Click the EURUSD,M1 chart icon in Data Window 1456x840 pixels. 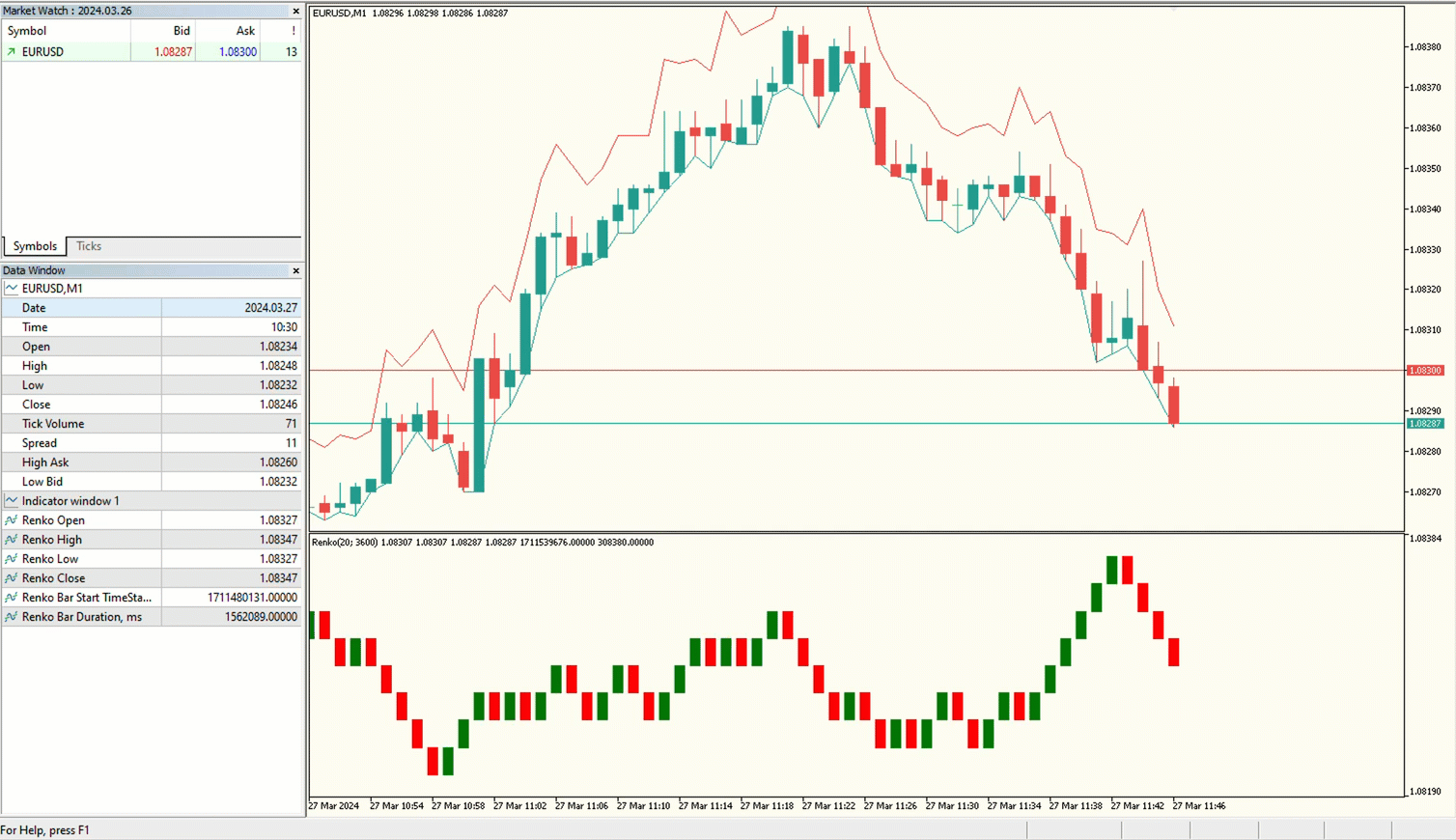click(12, 289)
